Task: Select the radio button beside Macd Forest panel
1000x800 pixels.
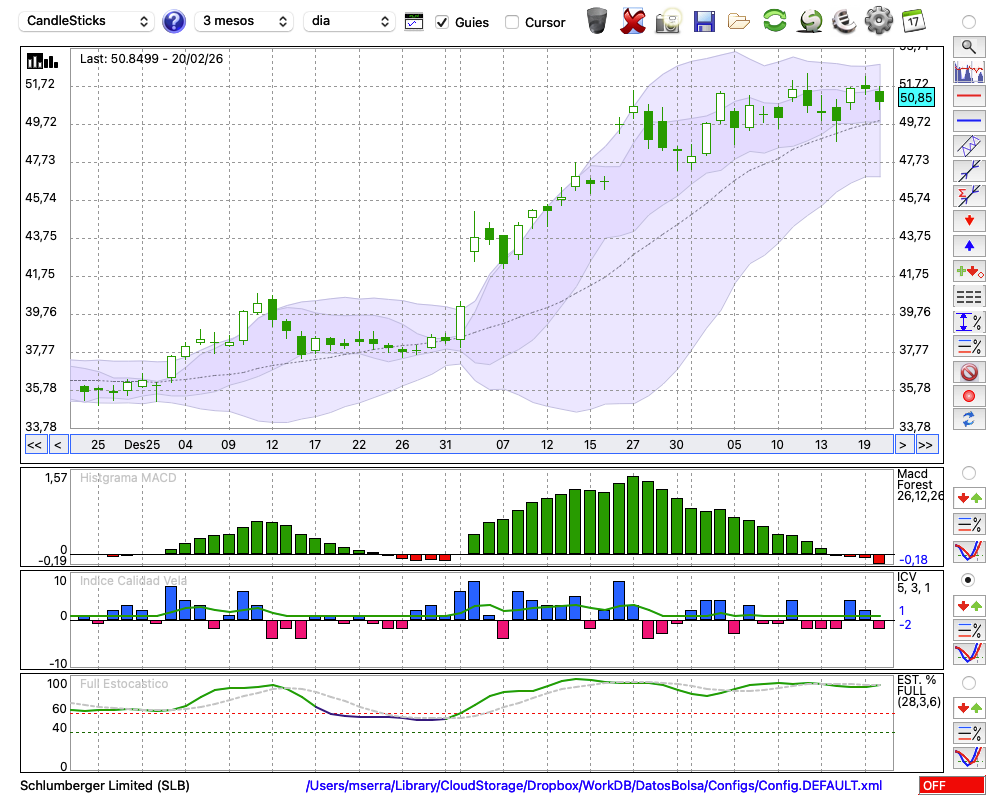Action: pyautogui.click(x=968, y=472)
